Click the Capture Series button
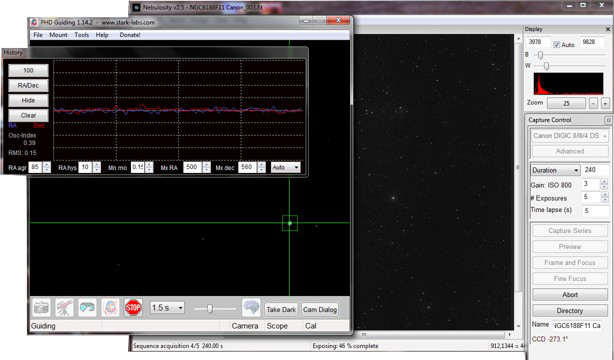 tap(570, 231)
